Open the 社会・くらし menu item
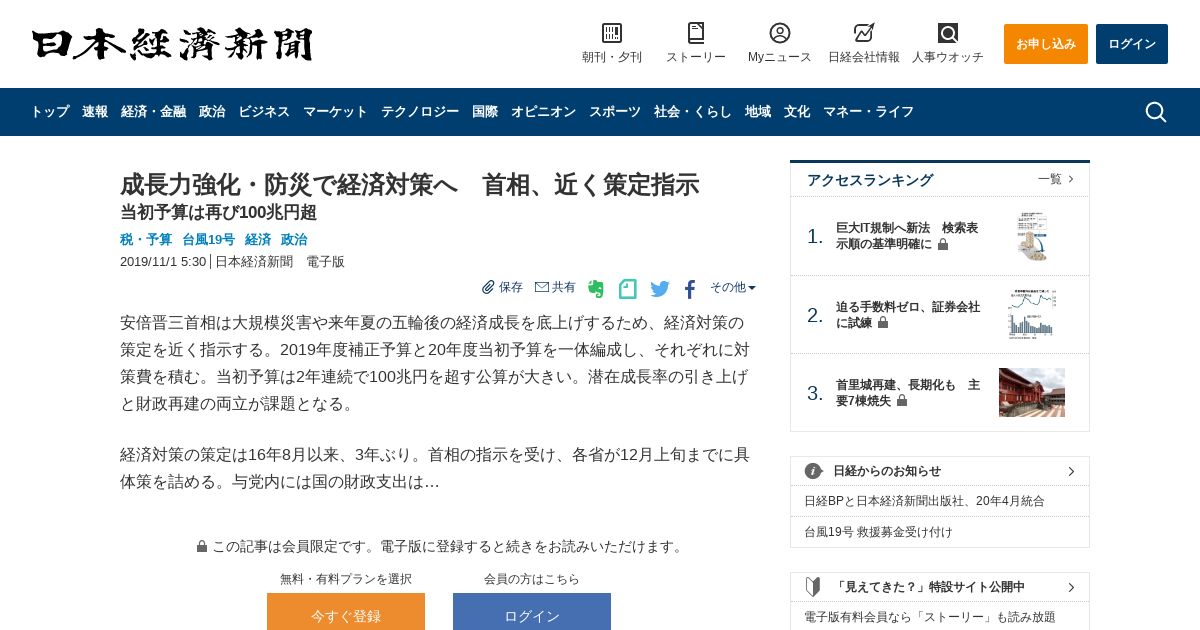Image resolution: width=1200 pixels, height=630 pixels. click(x=693, y=112)
